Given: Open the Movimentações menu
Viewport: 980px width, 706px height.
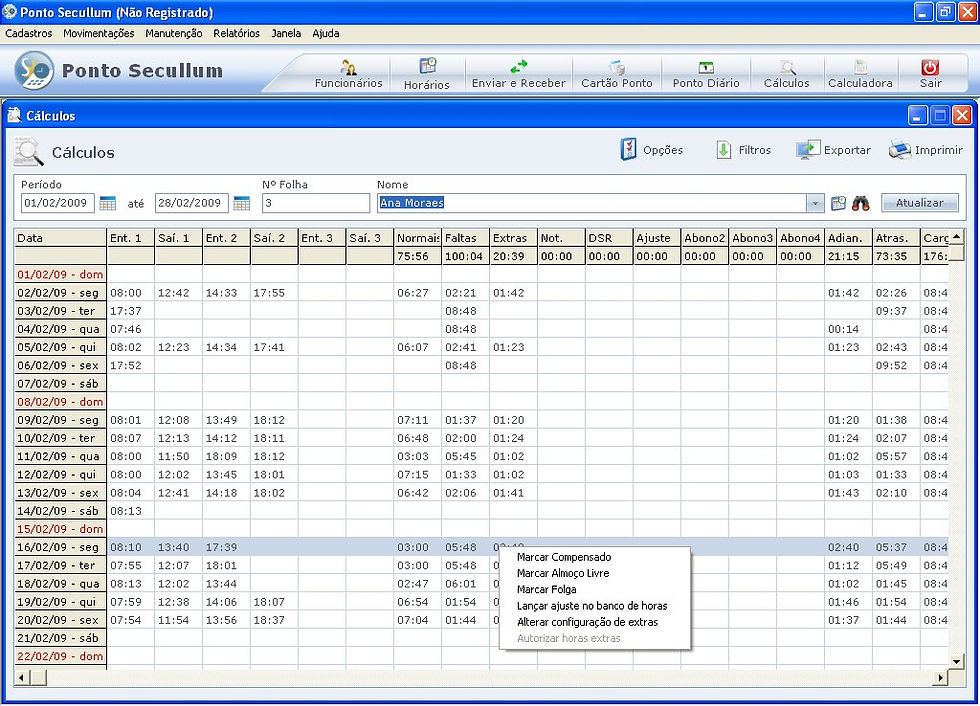Looking at the screenshot, I should tap(99, 34).
